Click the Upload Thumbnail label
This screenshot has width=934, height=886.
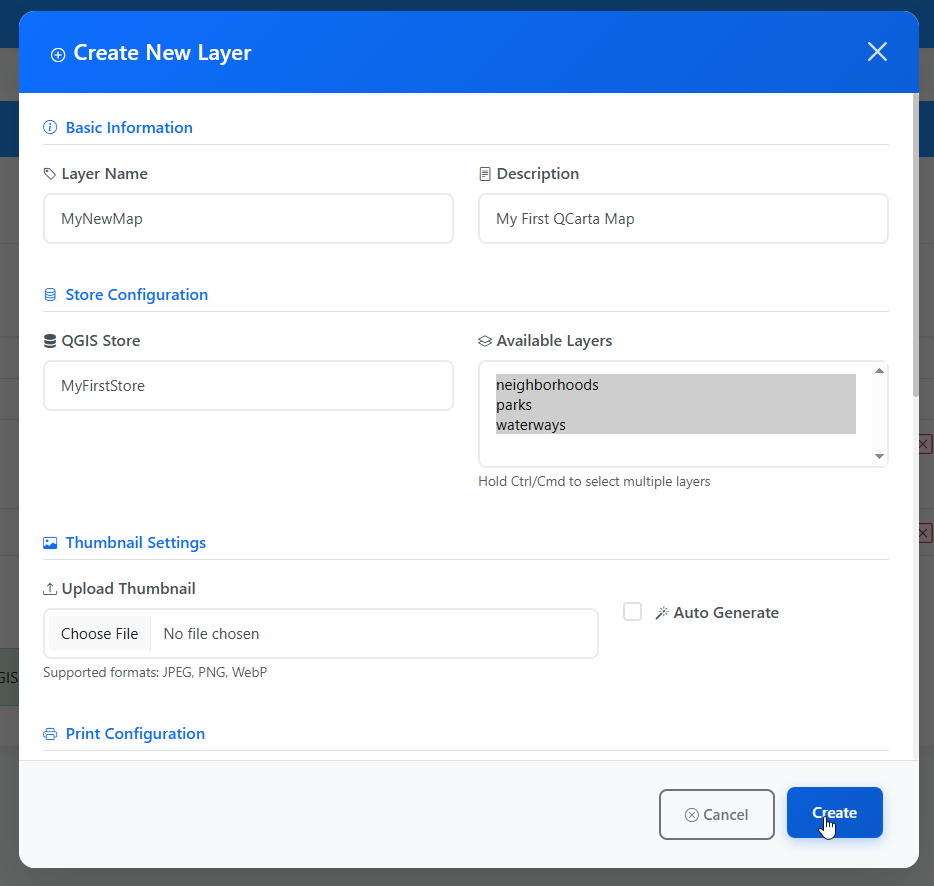(129, 589)
